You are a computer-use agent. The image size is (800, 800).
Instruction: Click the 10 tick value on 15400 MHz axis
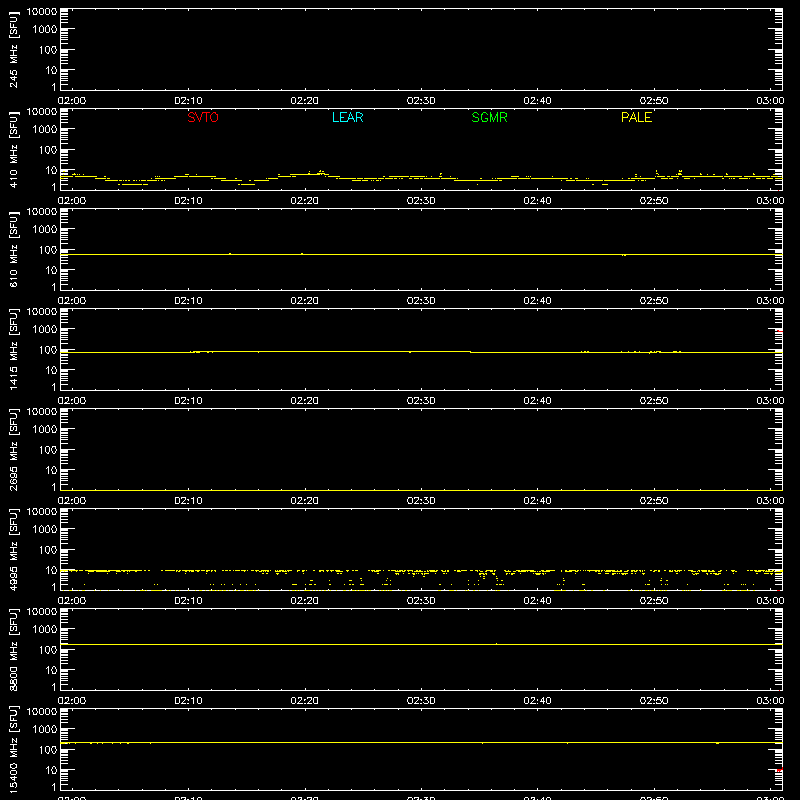pyautogui.click(x=51, y=770)
